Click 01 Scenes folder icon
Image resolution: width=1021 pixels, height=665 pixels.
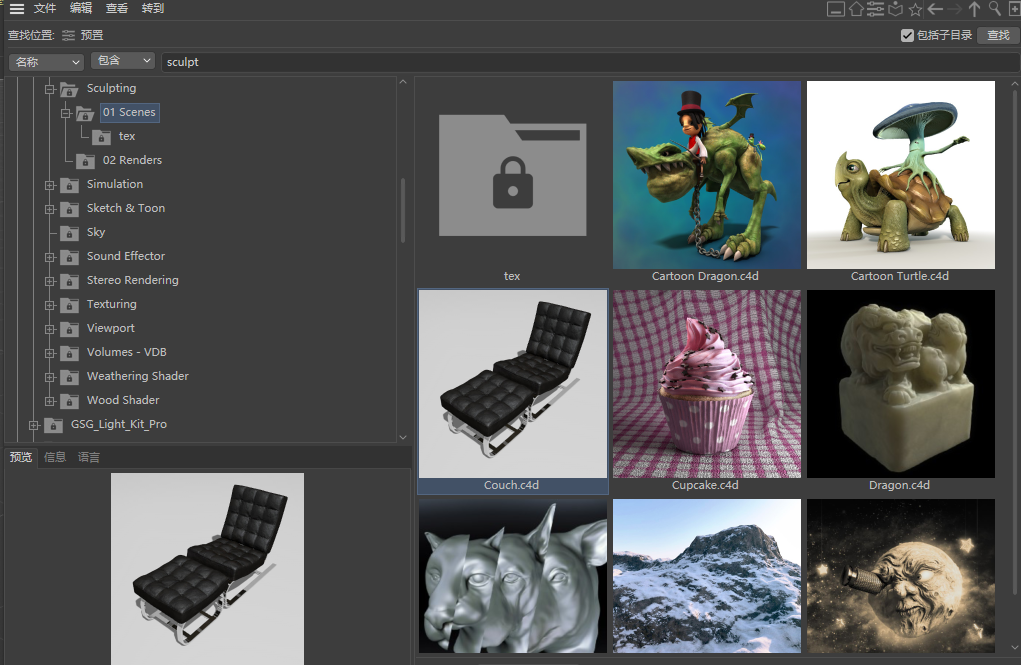(x=85, y=113)
